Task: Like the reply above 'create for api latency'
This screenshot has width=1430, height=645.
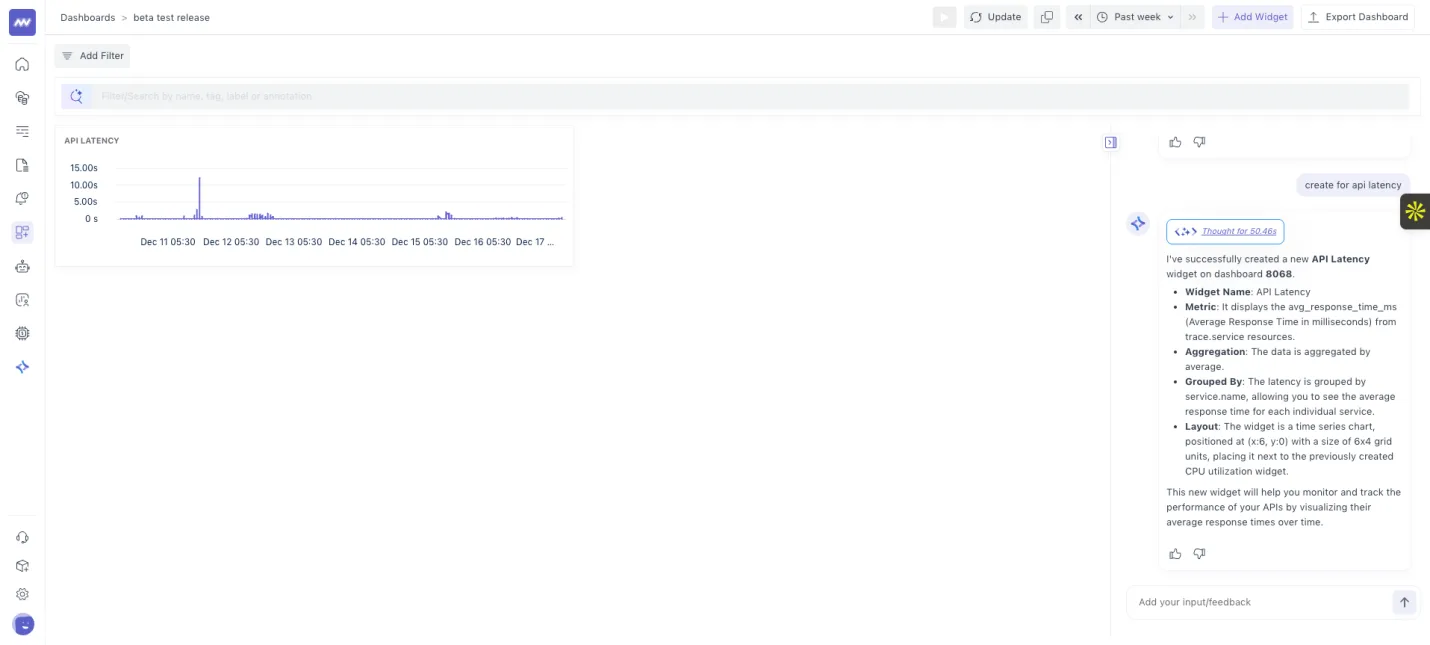Action: [x=1175, y=142]
